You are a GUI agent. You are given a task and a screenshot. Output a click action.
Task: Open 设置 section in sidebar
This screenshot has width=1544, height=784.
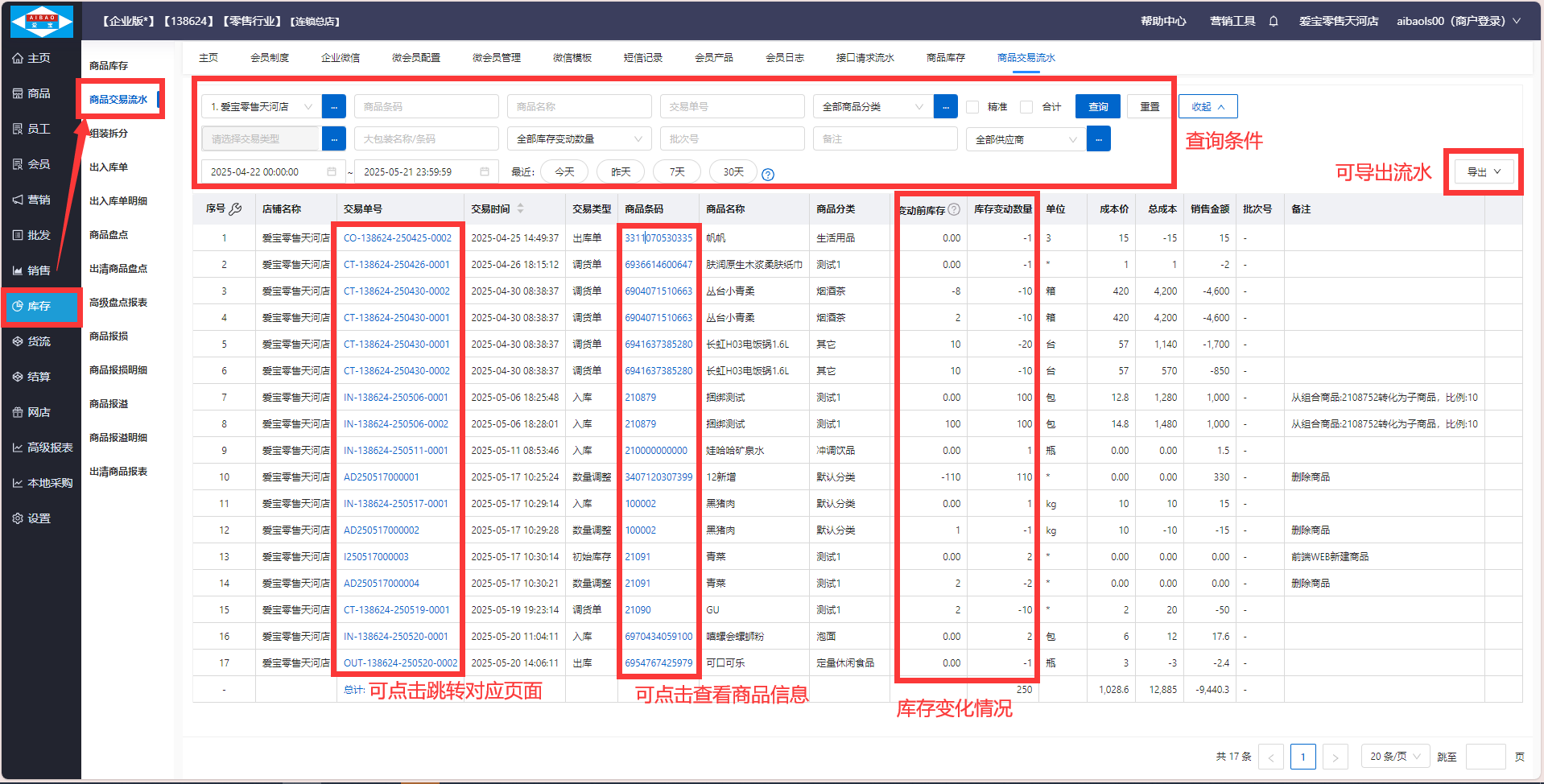(32, 518)
